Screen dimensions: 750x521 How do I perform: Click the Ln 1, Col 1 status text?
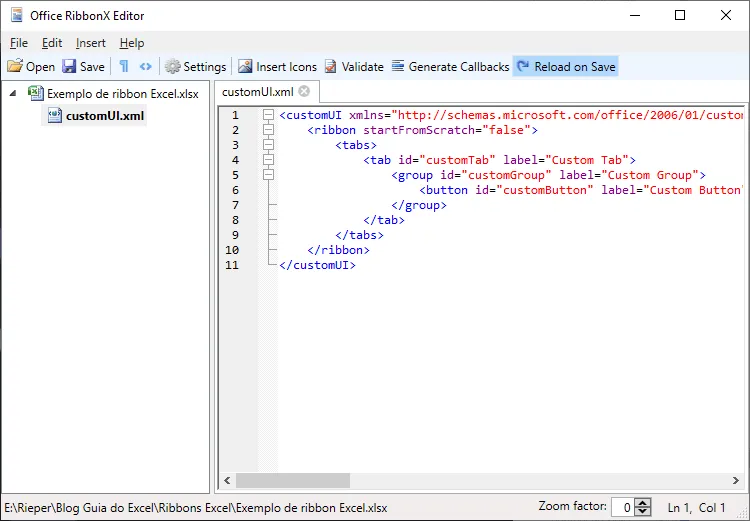click(x=696, y=507)
